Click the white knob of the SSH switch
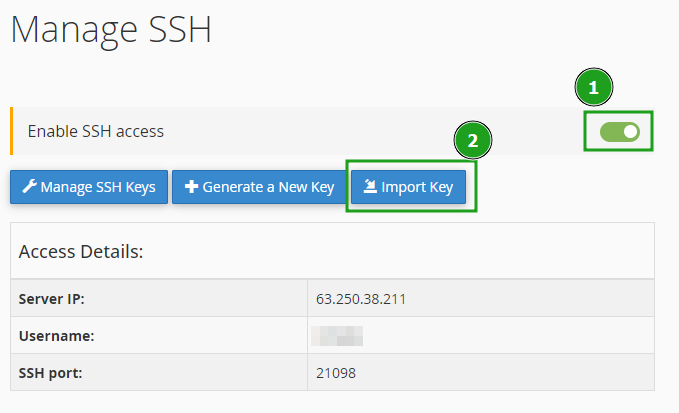This screenshot has height=413, width=679. click(631, 132)
